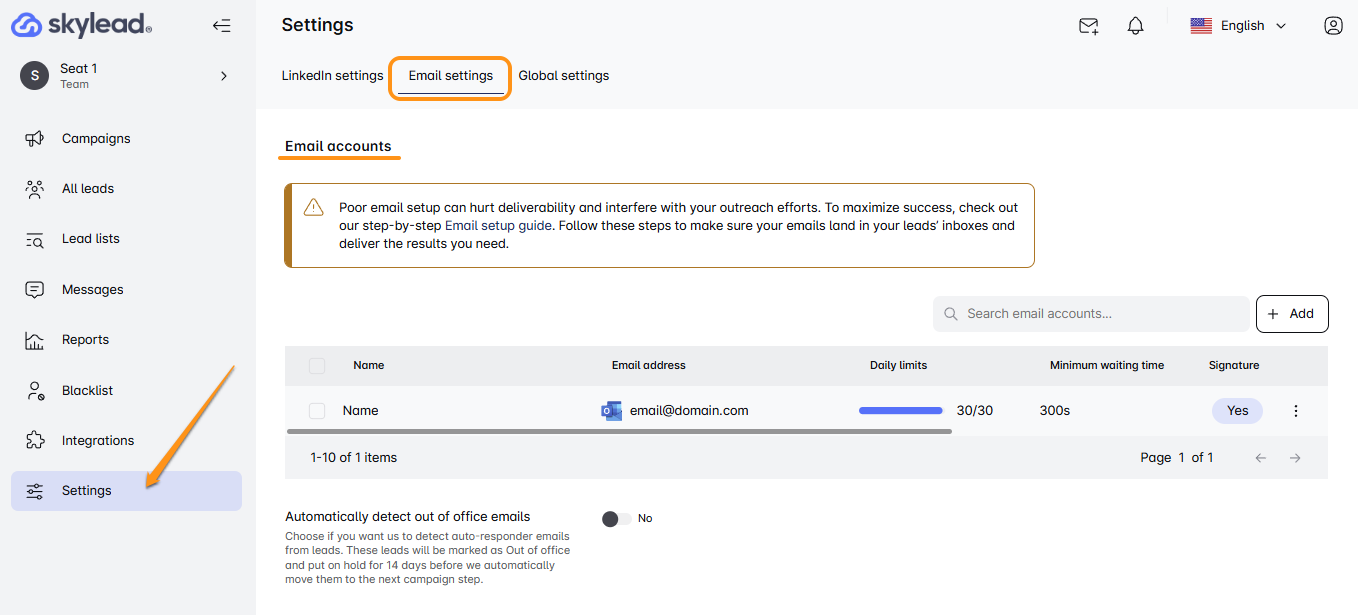This screenshot has height=615, width=1358.
Task: Expand the Seat 1 team chevron
Action: pyautogui.click(x=224, y=76)
